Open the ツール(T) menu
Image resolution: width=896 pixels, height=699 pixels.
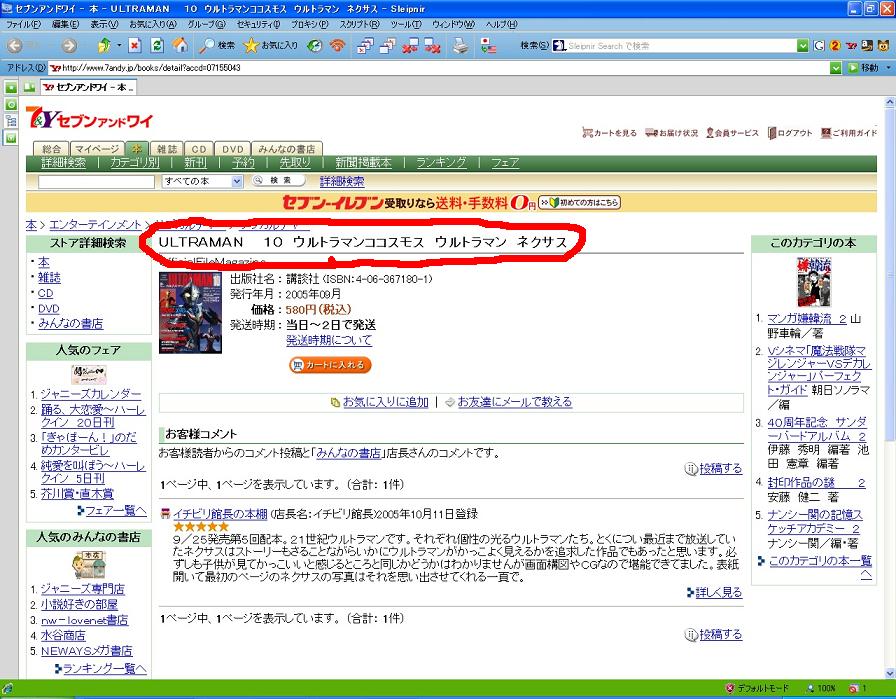click(x=406, y=25)
